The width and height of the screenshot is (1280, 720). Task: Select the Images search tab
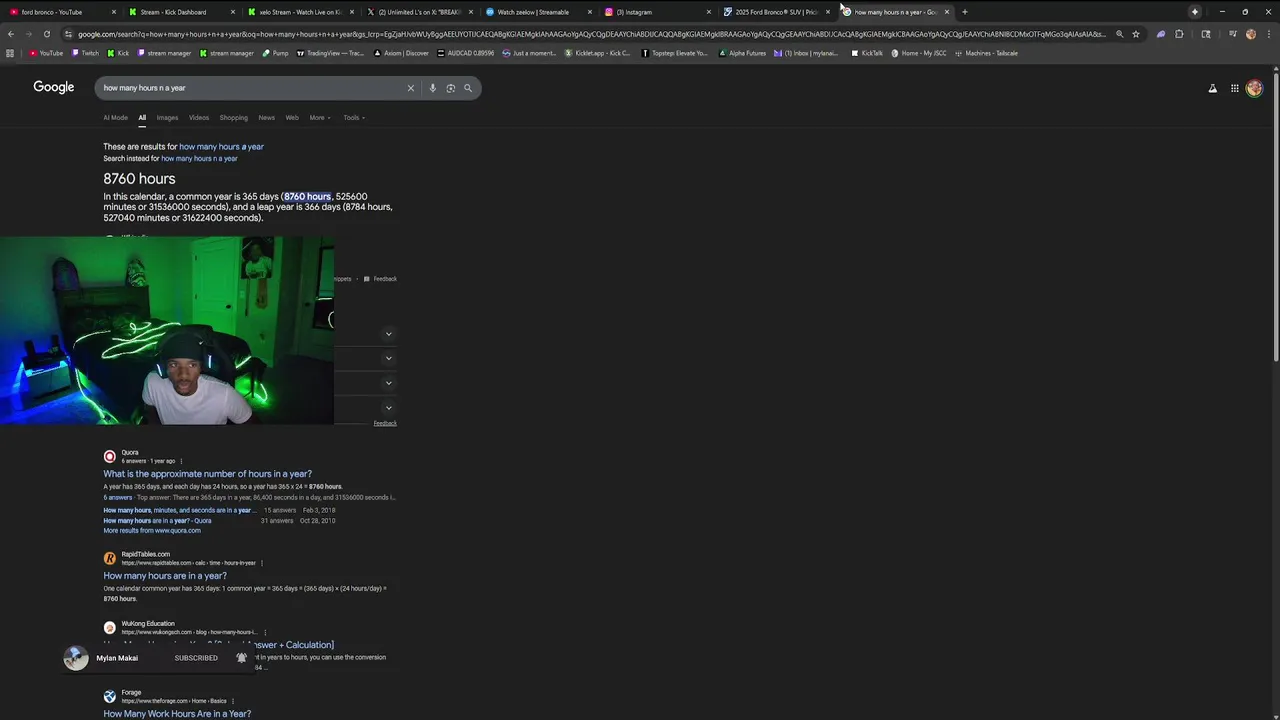coord(167,118)
